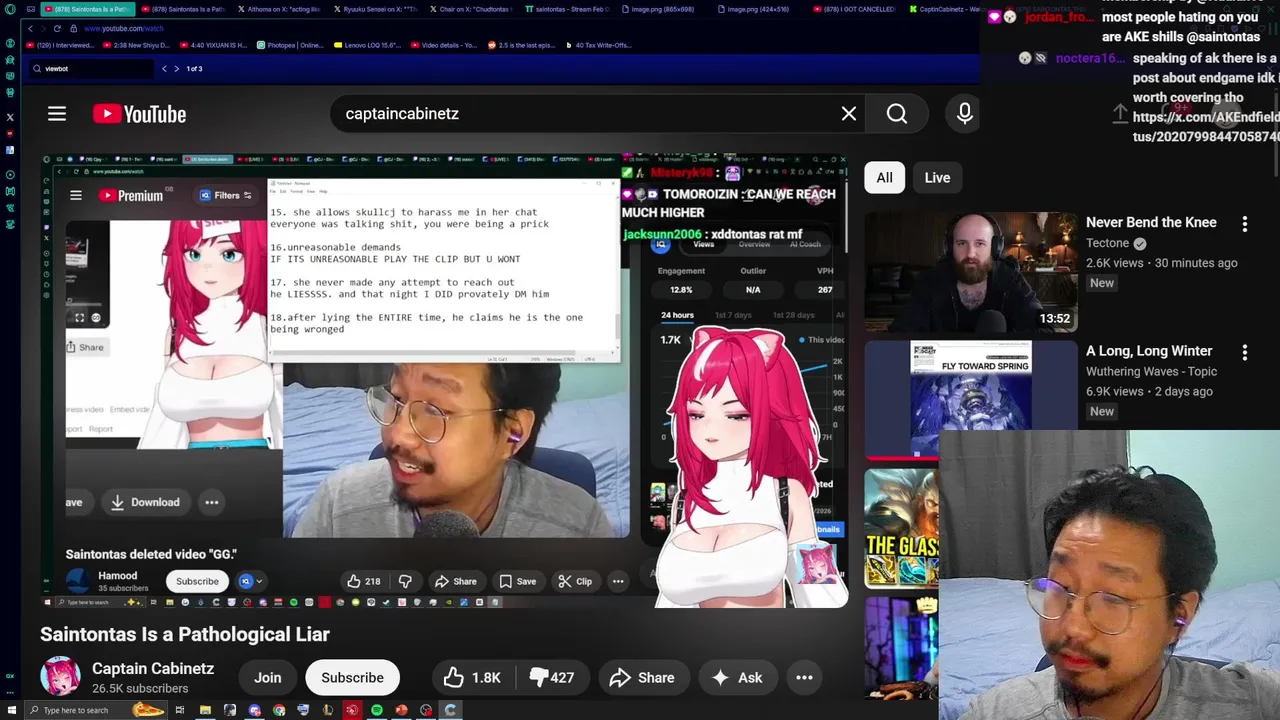Clear the captaincabinetz search text
This screenshot has width=1280, height=720.
pos(849,114)
